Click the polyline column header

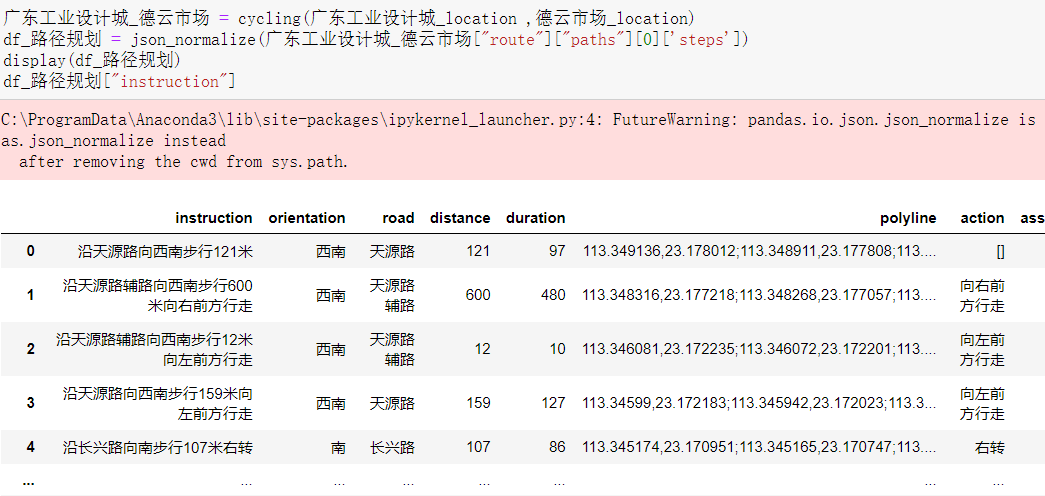[908, 218]
